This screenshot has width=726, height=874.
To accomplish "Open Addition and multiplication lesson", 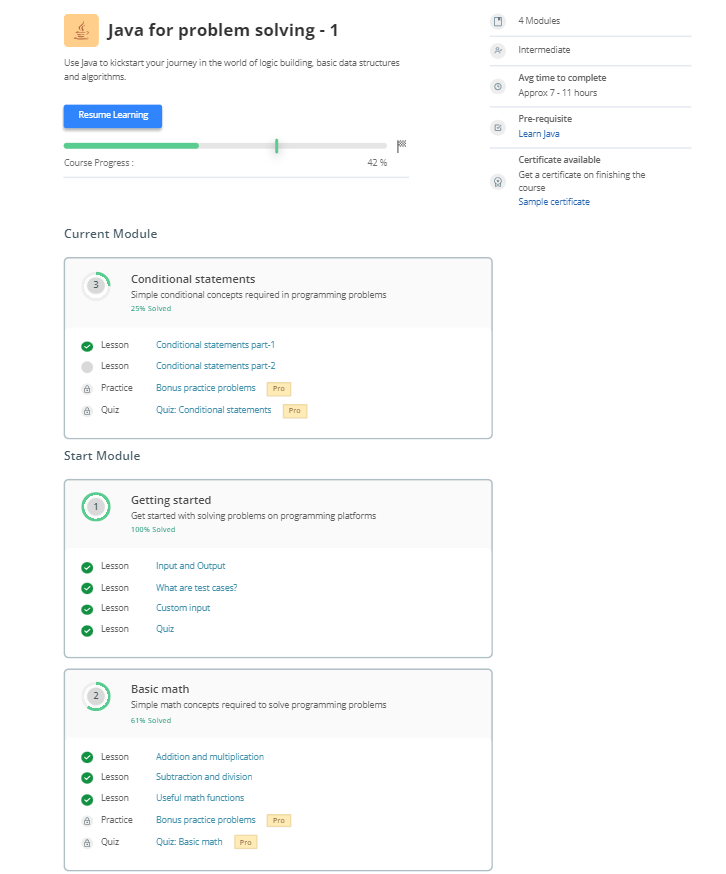I will tap(210, 756).
